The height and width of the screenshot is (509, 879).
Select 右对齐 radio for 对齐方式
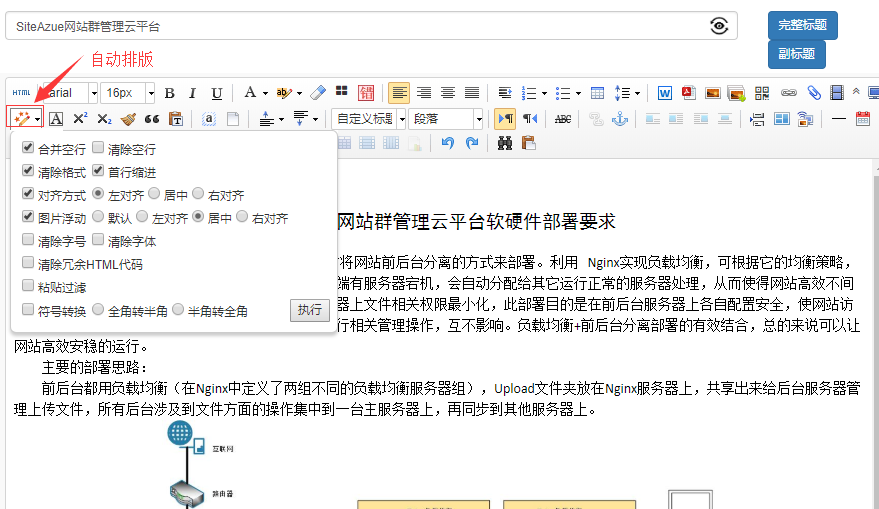(x=199, y=194)
